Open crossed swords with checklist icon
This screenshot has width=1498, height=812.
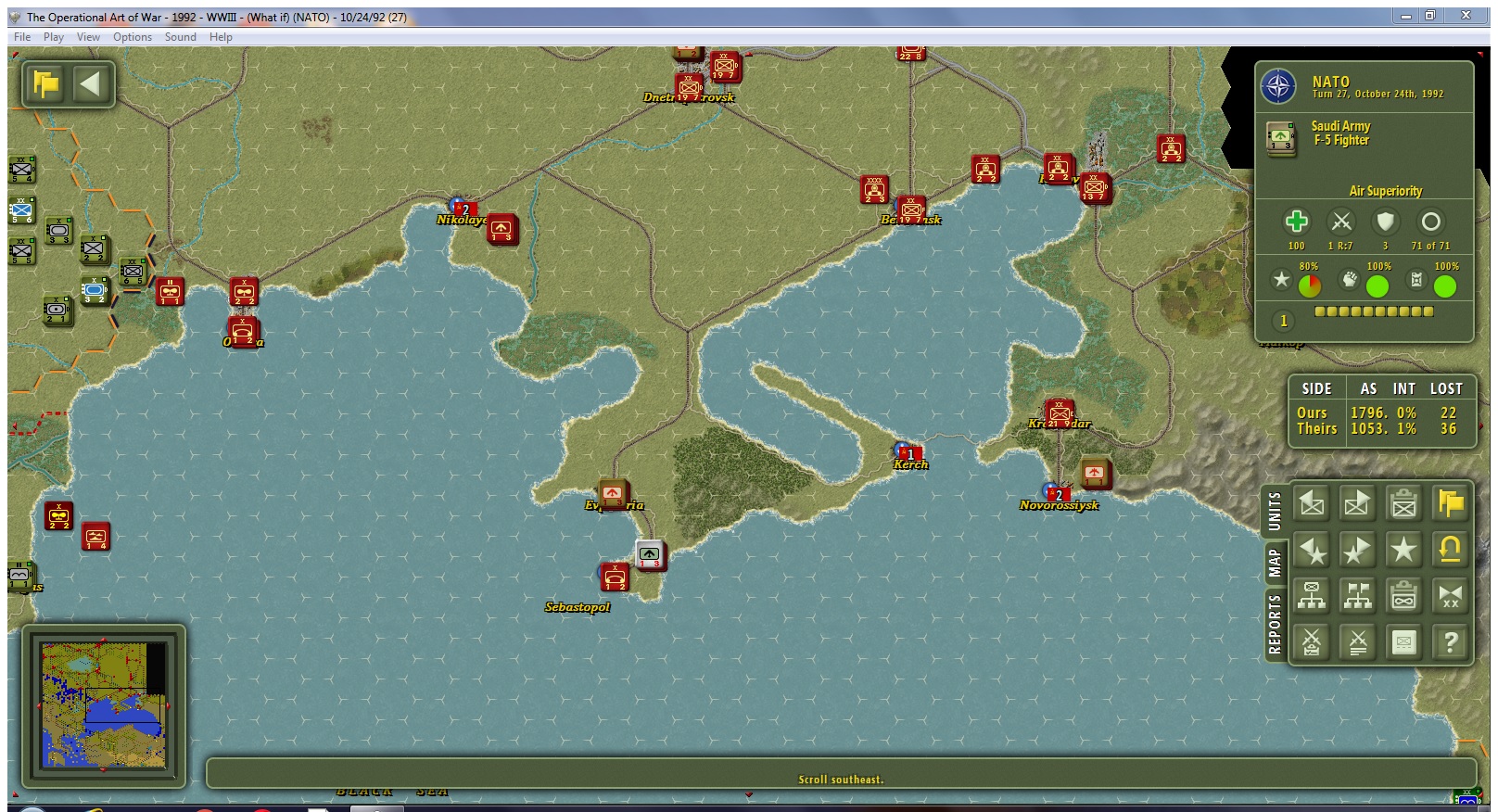click(x=1311, y=641)
